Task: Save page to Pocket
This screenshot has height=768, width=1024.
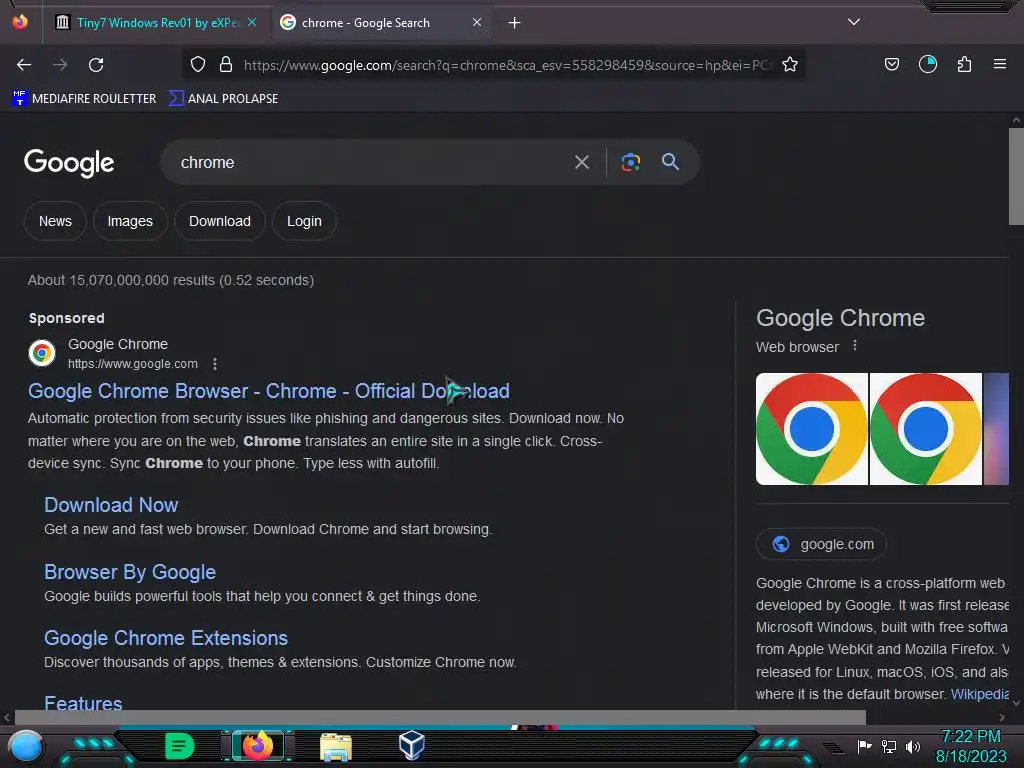Action: (891, 64)
